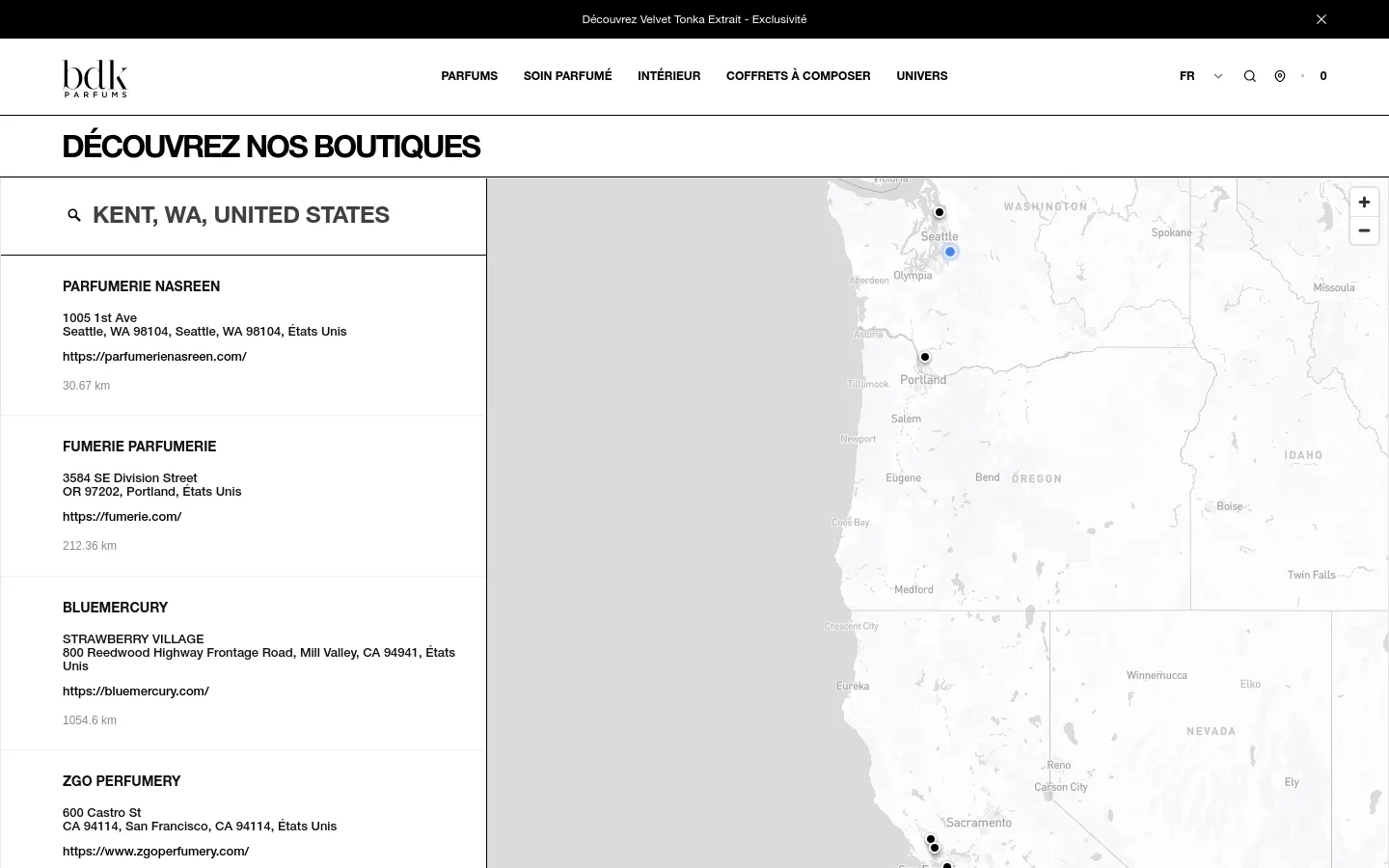
Task: Click the 1054.6 km distance label
Action: point(90,720)
